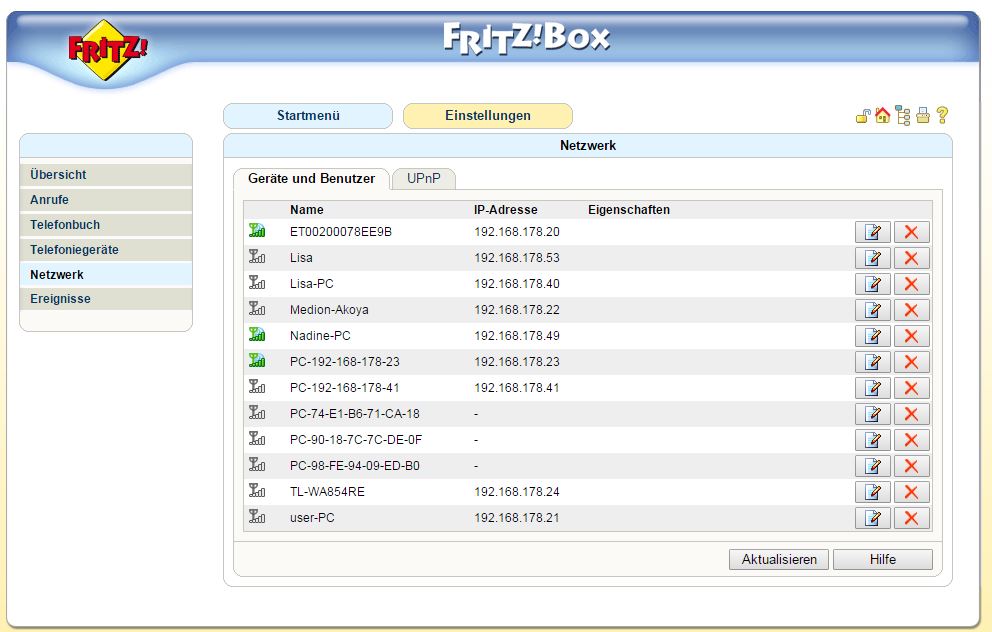Open help via question mark icon
The image size is (992, 632).
click(x=942, y=115)
